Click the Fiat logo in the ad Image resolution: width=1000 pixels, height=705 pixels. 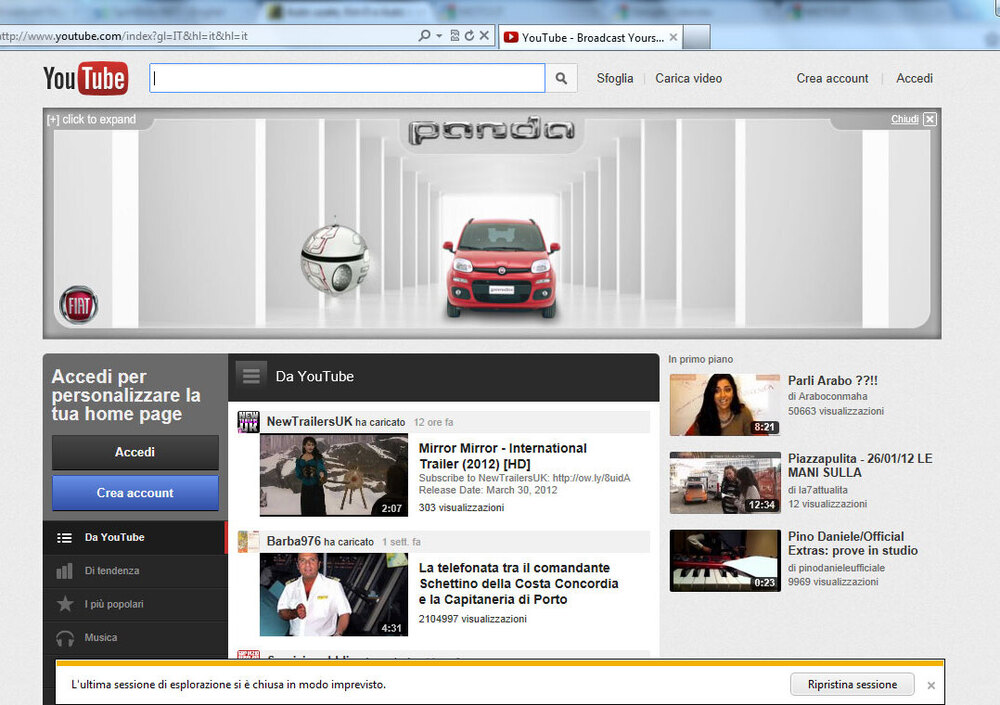(78, 304)
